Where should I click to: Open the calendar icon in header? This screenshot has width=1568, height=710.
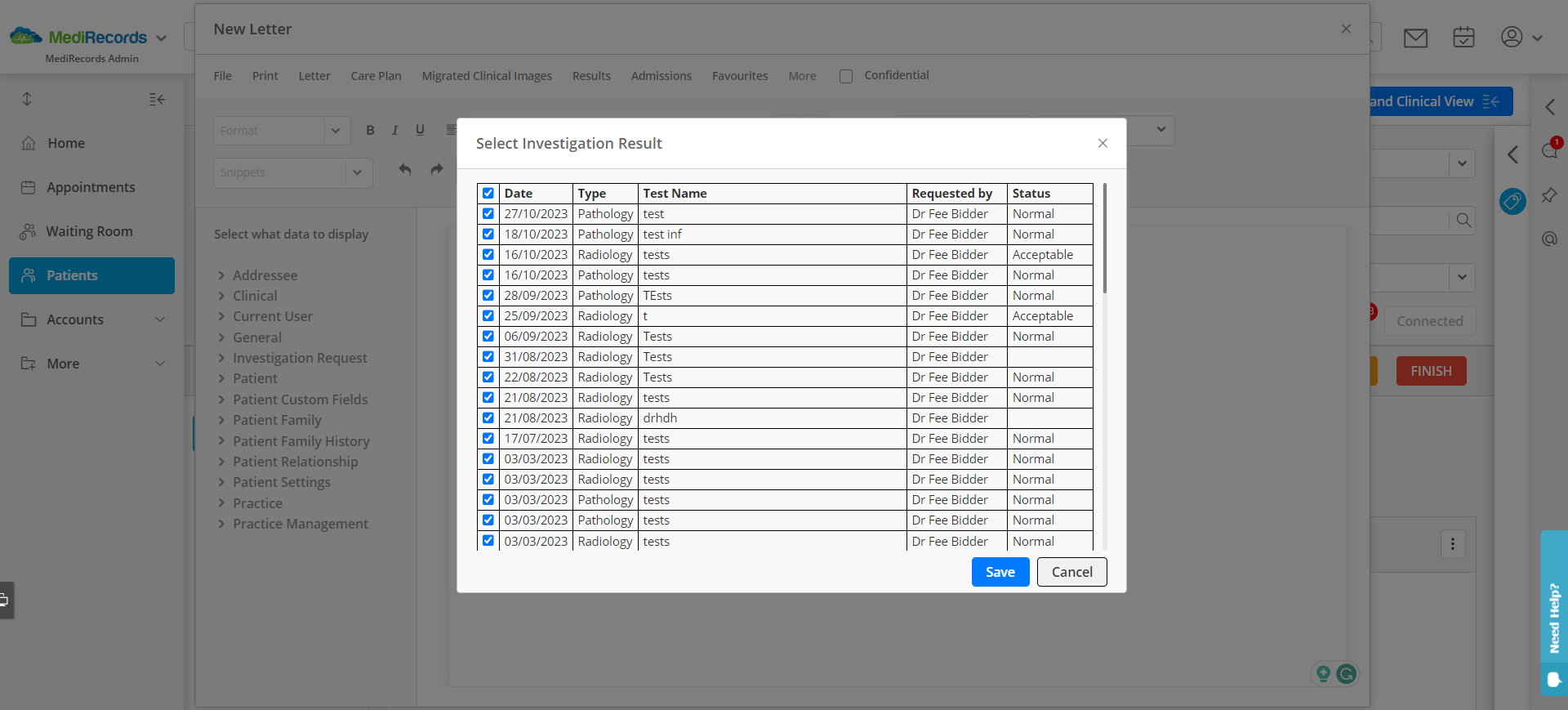click(x=1463, y=37)
